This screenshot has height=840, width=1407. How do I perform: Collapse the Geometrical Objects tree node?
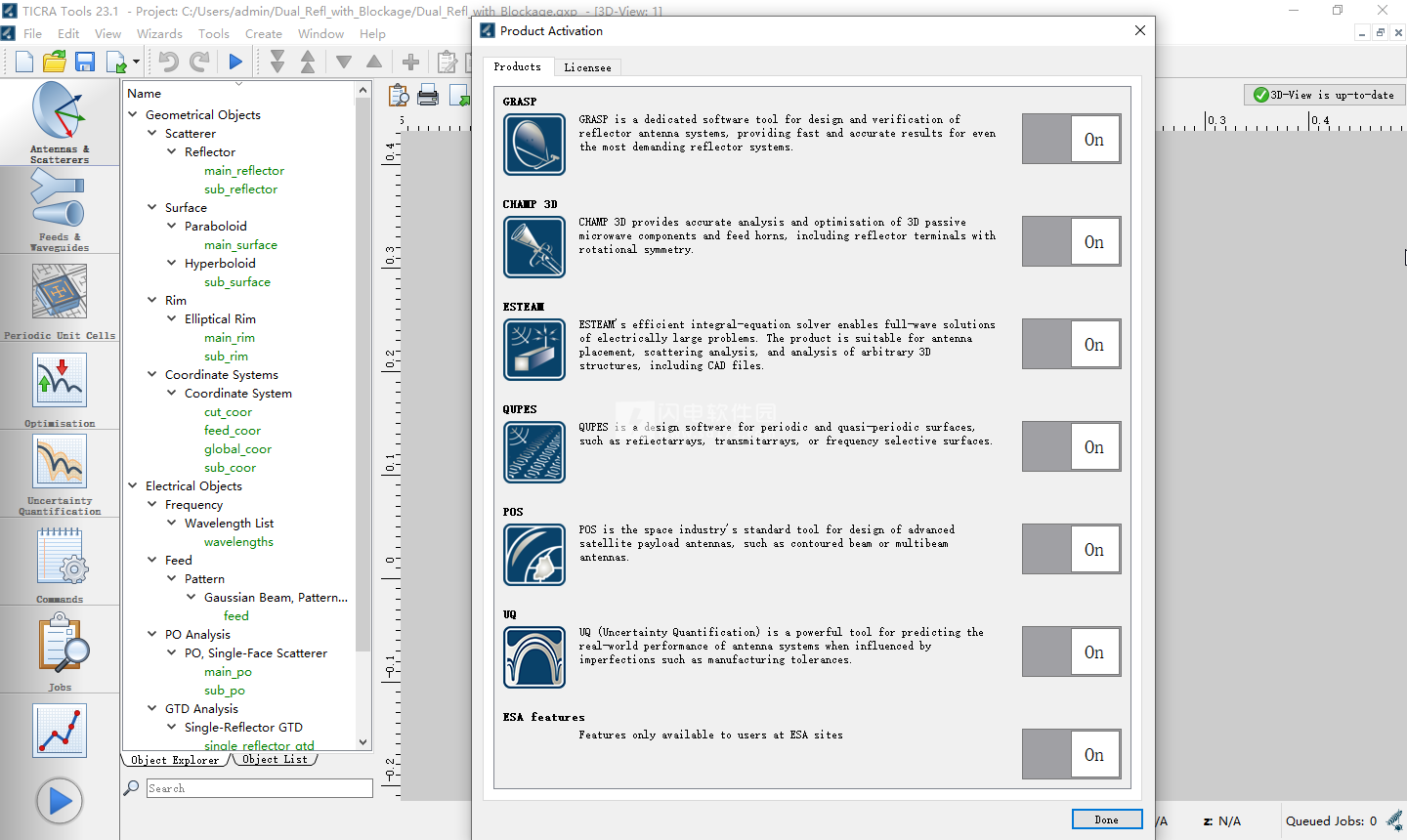click(133, 114)
